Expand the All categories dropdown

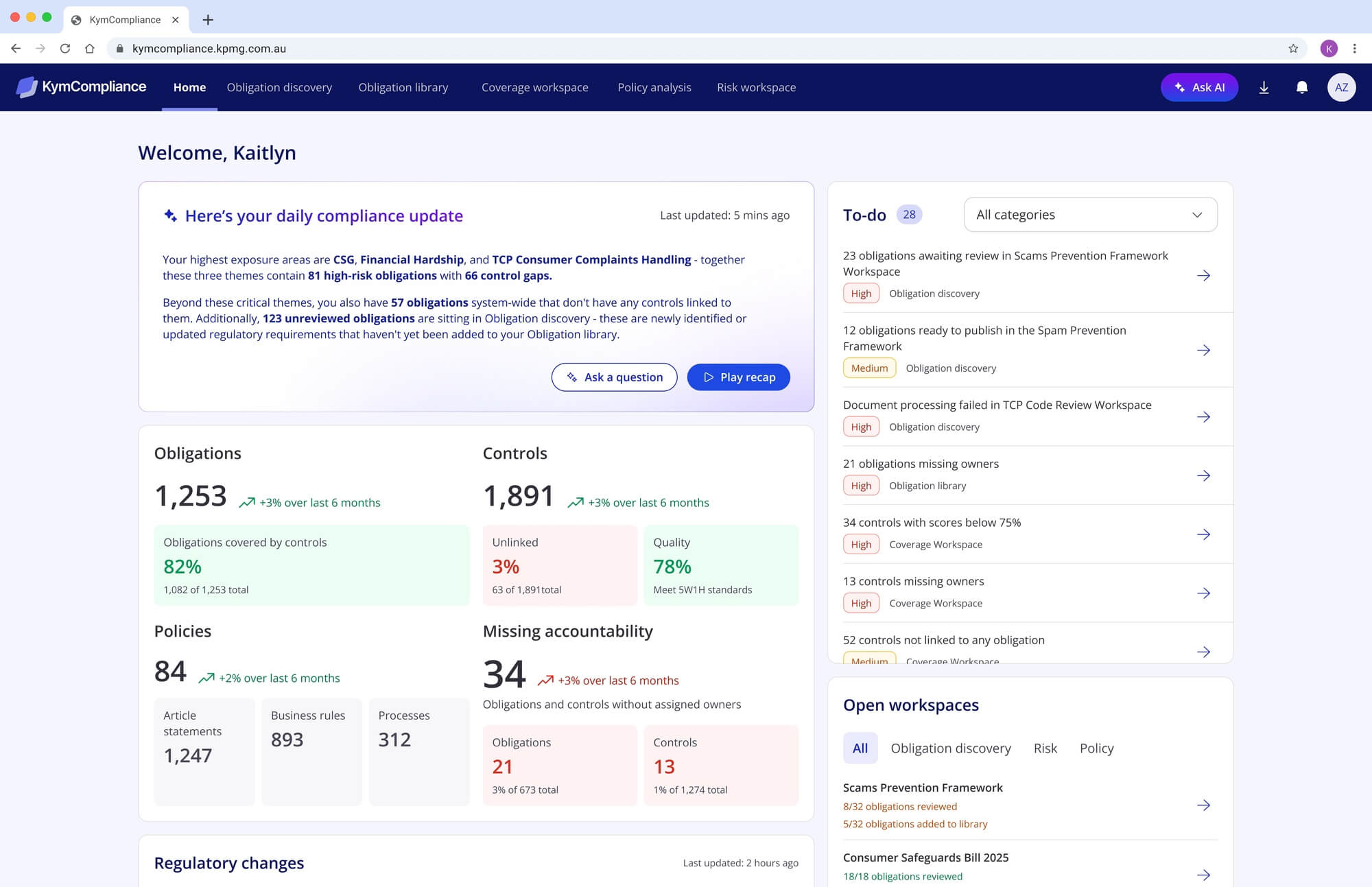[x=1090, y=215]
